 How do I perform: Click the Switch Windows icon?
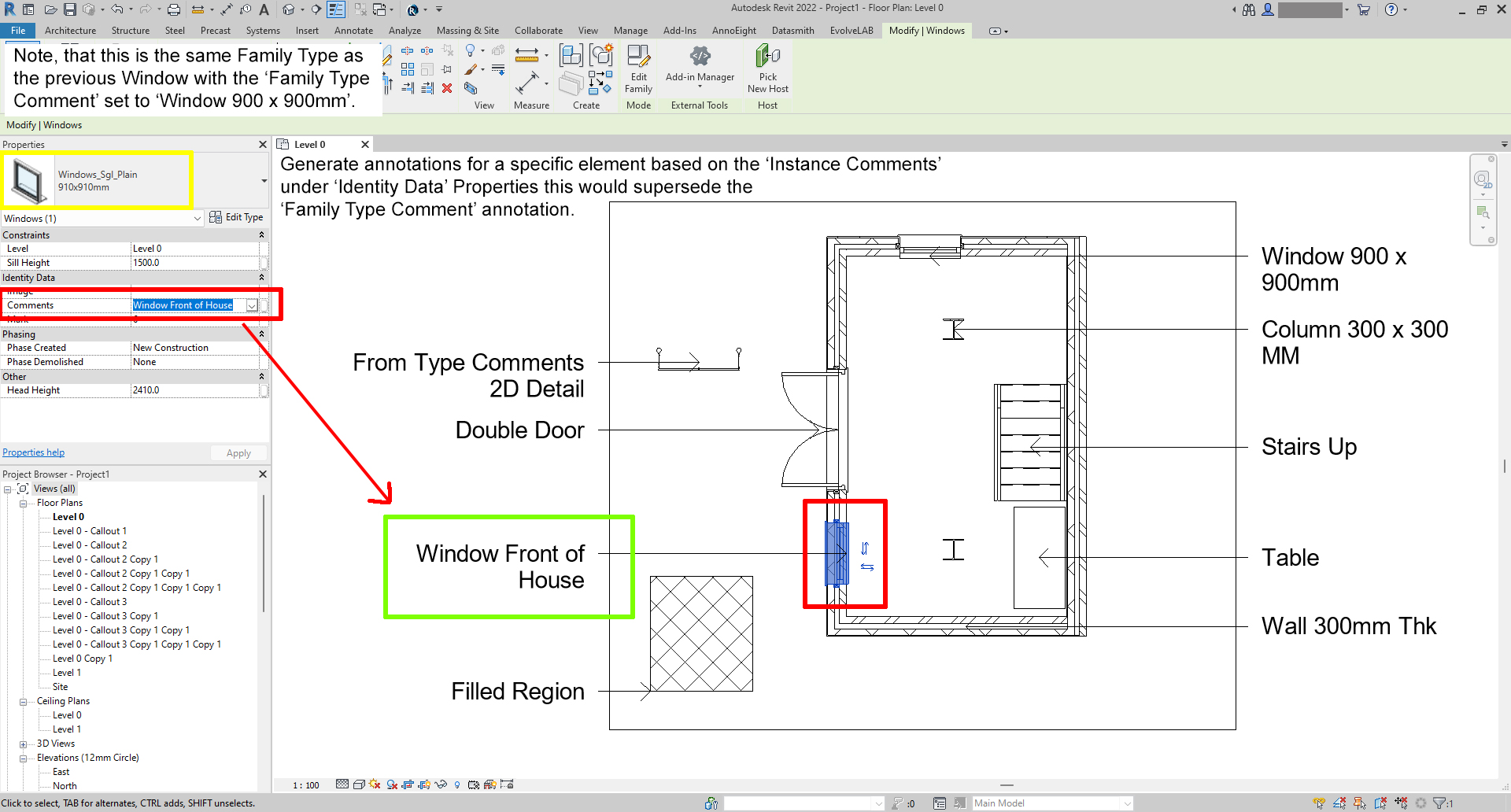(x=379, y=9)
